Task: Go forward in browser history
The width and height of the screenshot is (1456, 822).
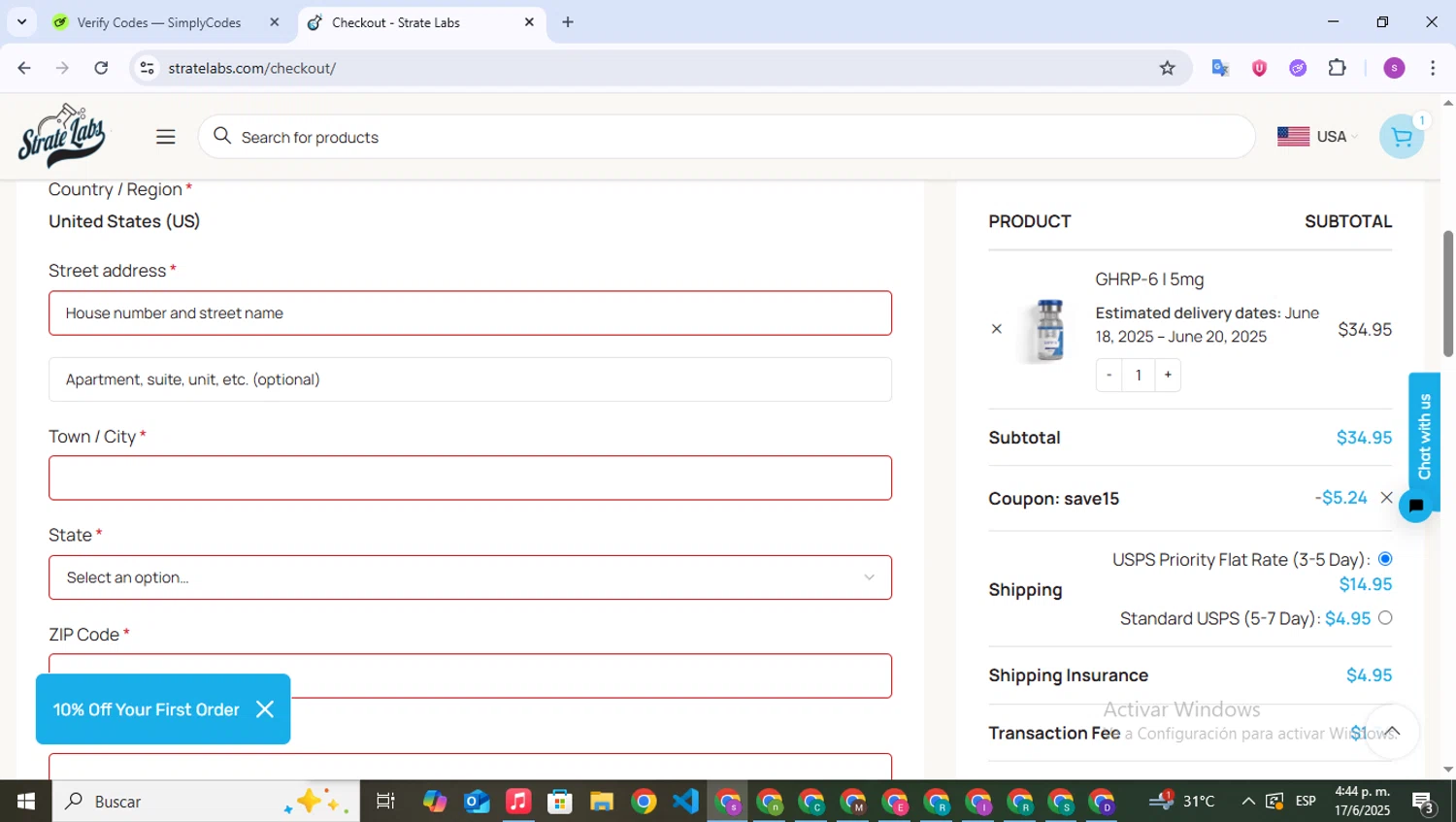Action: pyautogui.click(x=62, y=68)
